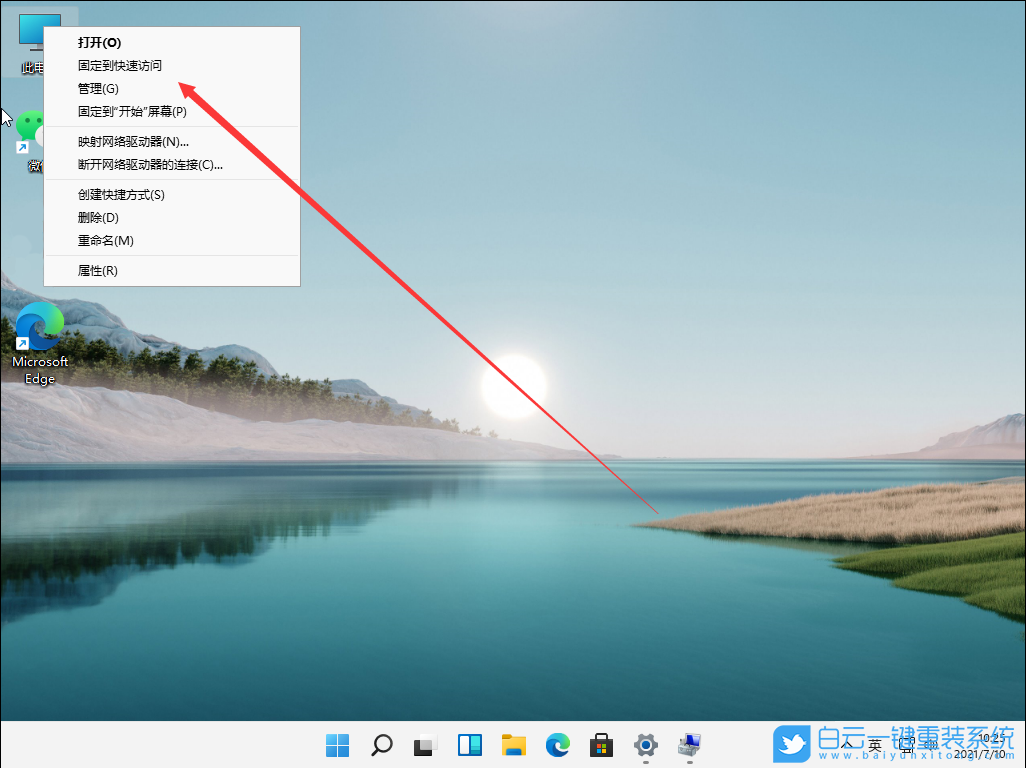Image resolution: width=1026 pixels, height=768 pixels.
Task: Open Settings from the taskbar
Action: click(x=645, y=746)
